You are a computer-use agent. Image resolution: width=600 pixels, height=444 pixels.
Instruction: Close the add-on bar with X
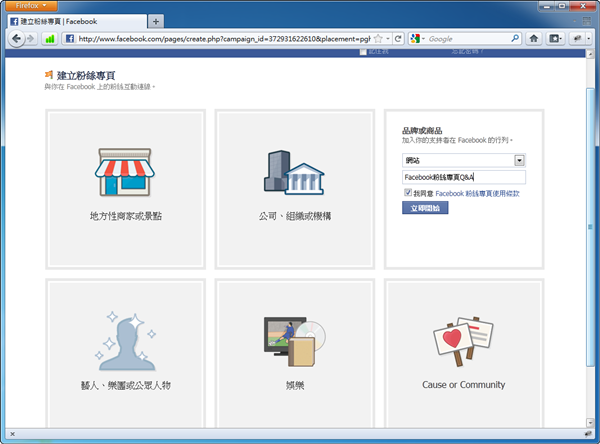(x=12, y=434)
